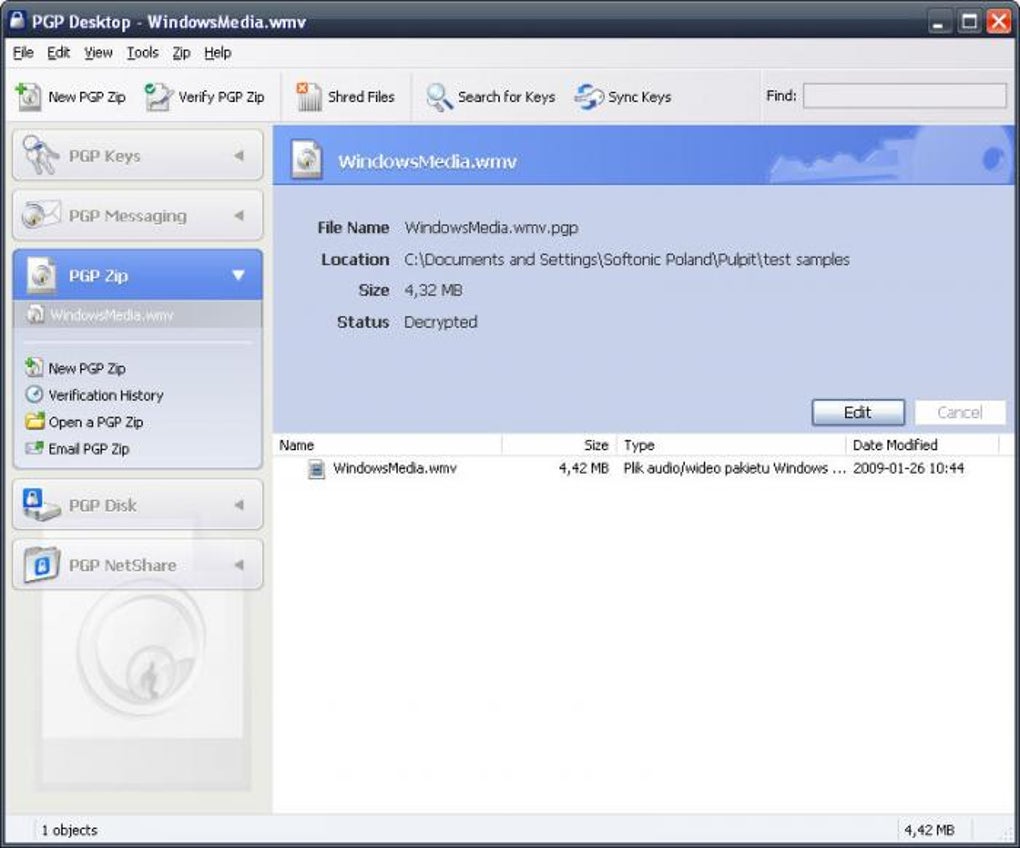The height and width of the screenshot is (848, 1020).
Task: Click the 2009-01-26 10:44 date cell
Action: pyautogui.click(x=908, y=468)
